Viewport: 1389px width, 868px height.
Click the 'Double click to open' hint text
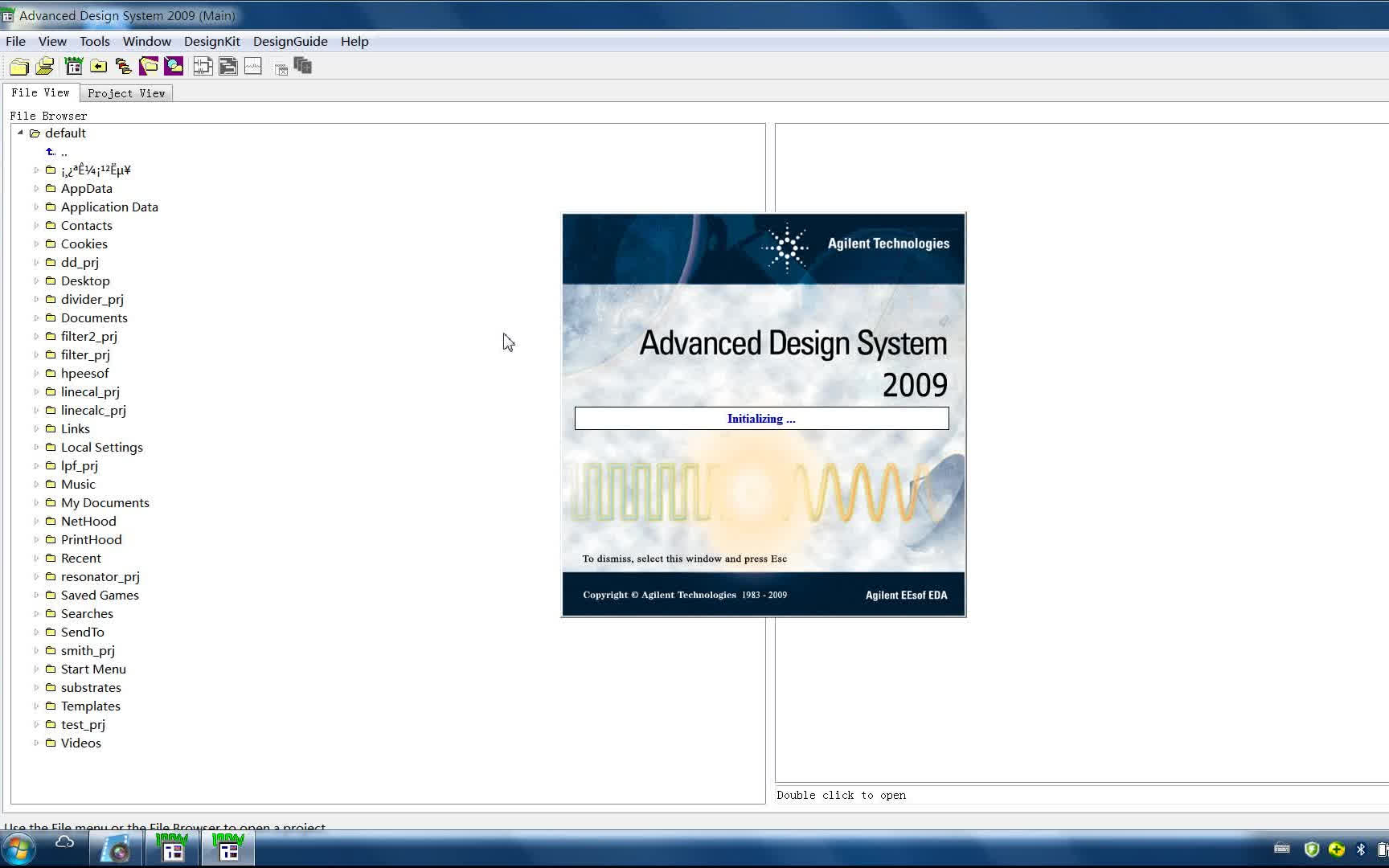(x=841, y=795)
